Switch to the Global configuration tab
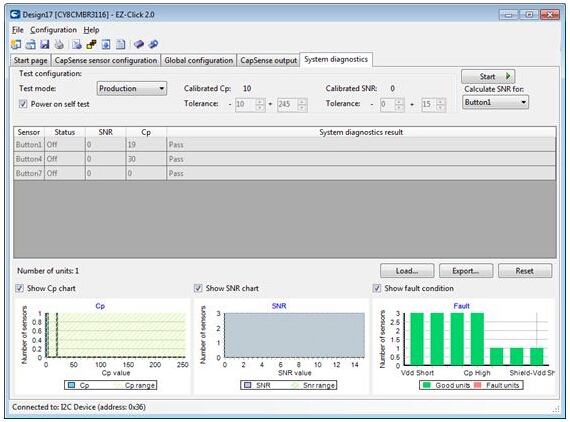This screenshot has height=422, width=570. click(198, 60)
